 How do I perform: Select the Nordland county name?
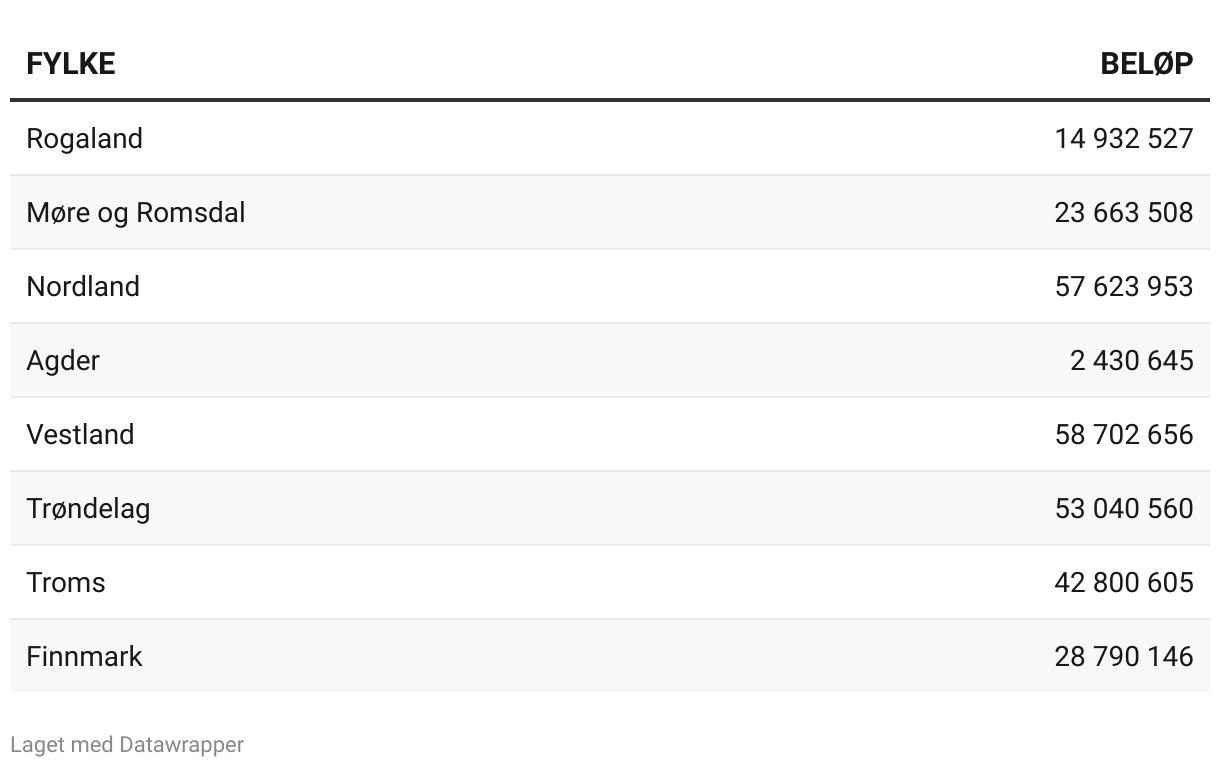click(x=83, y=286)
